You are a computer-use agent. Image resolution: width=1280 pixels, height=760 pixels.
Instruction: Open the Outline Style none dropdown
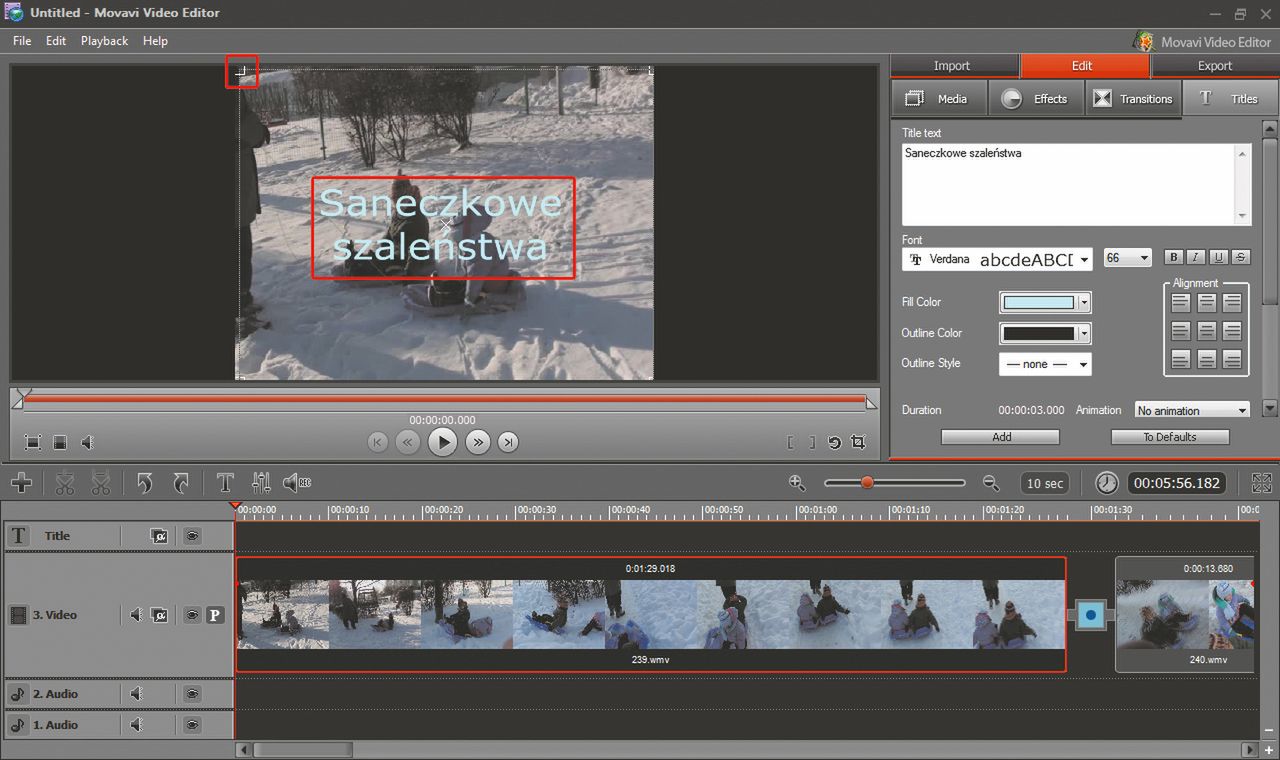[x=1045, y=364]
